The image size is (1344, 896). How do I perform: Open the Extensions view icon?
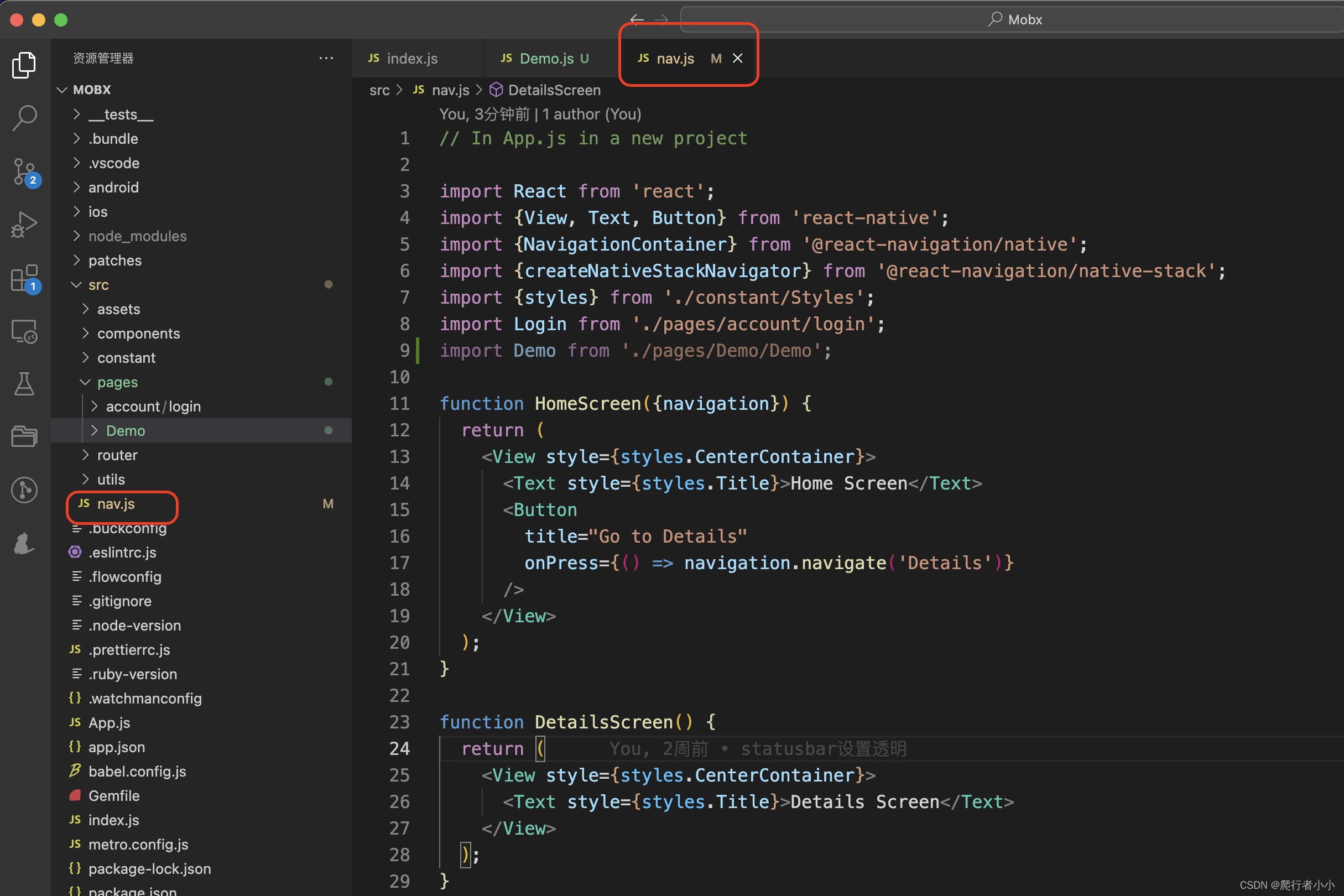[x=24, y=278]
